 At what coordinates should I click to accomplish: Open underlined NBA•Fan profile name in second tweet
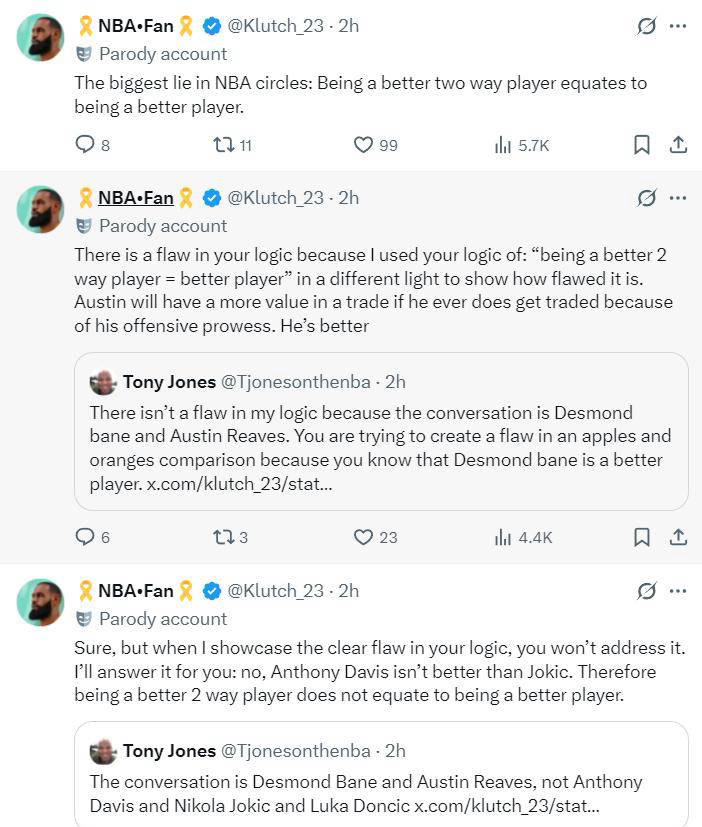pyautogui.click(x=135, y=198)
